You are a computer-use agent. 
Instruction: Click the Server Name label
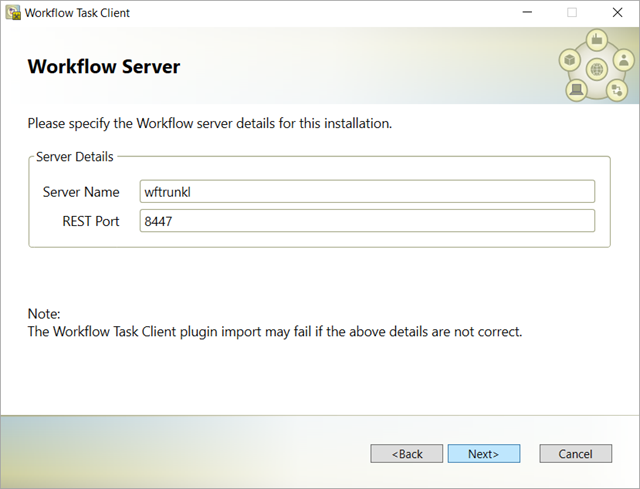[81, 192]
